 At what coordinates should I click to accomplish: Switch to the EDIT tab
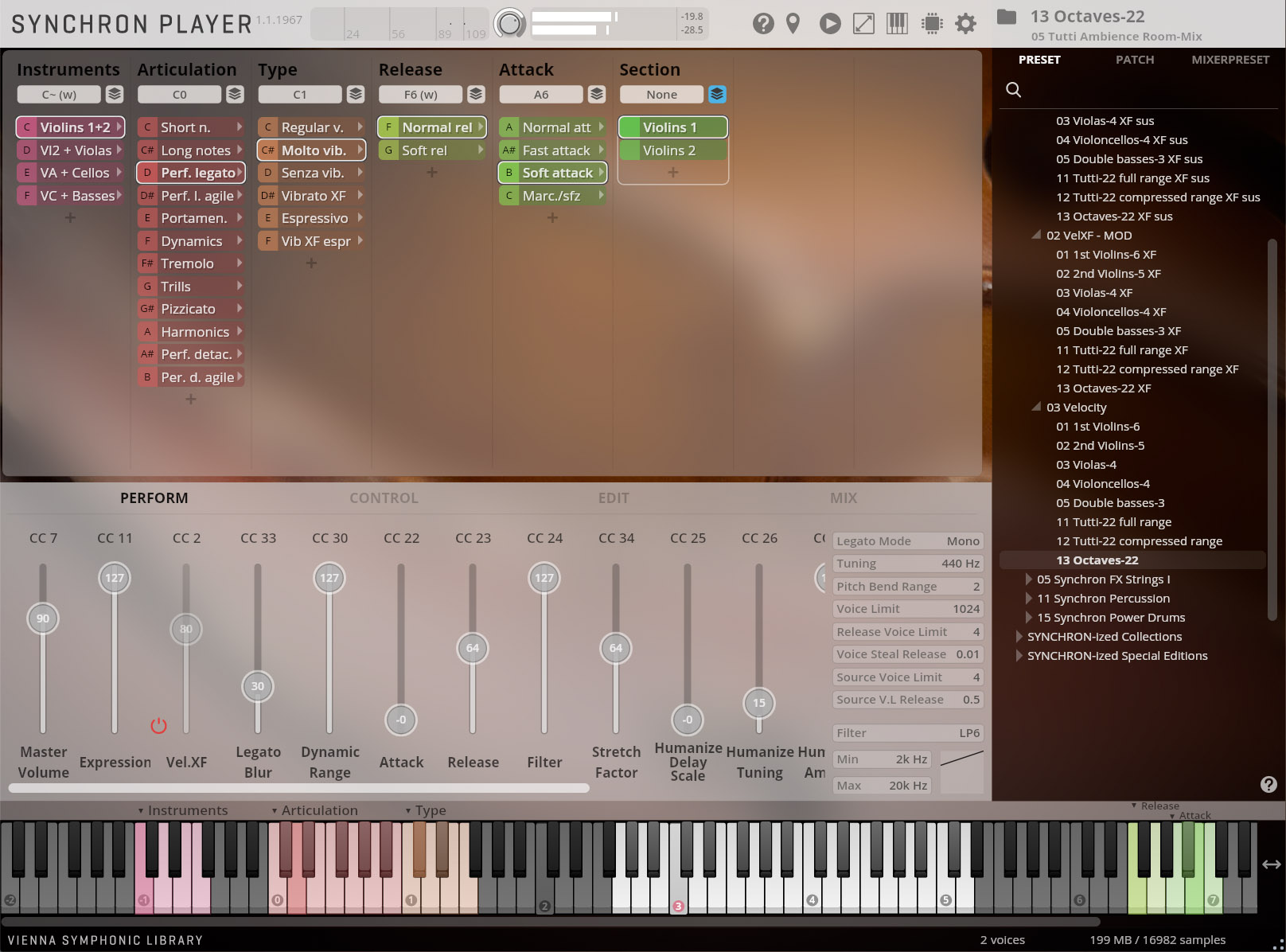pos(614,498)
